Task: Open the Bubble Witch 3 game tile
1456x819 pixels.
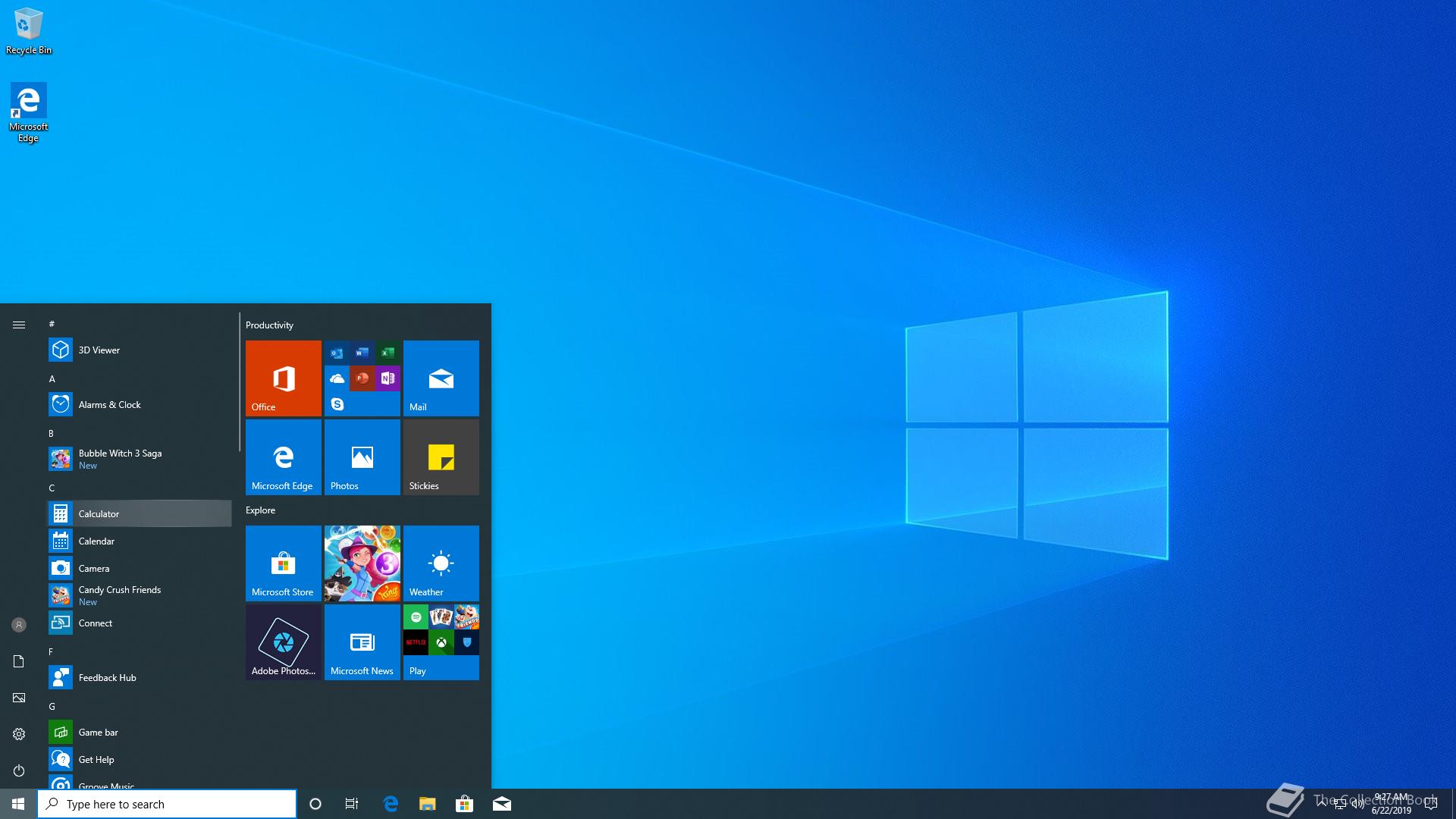Action: [362, 563]
